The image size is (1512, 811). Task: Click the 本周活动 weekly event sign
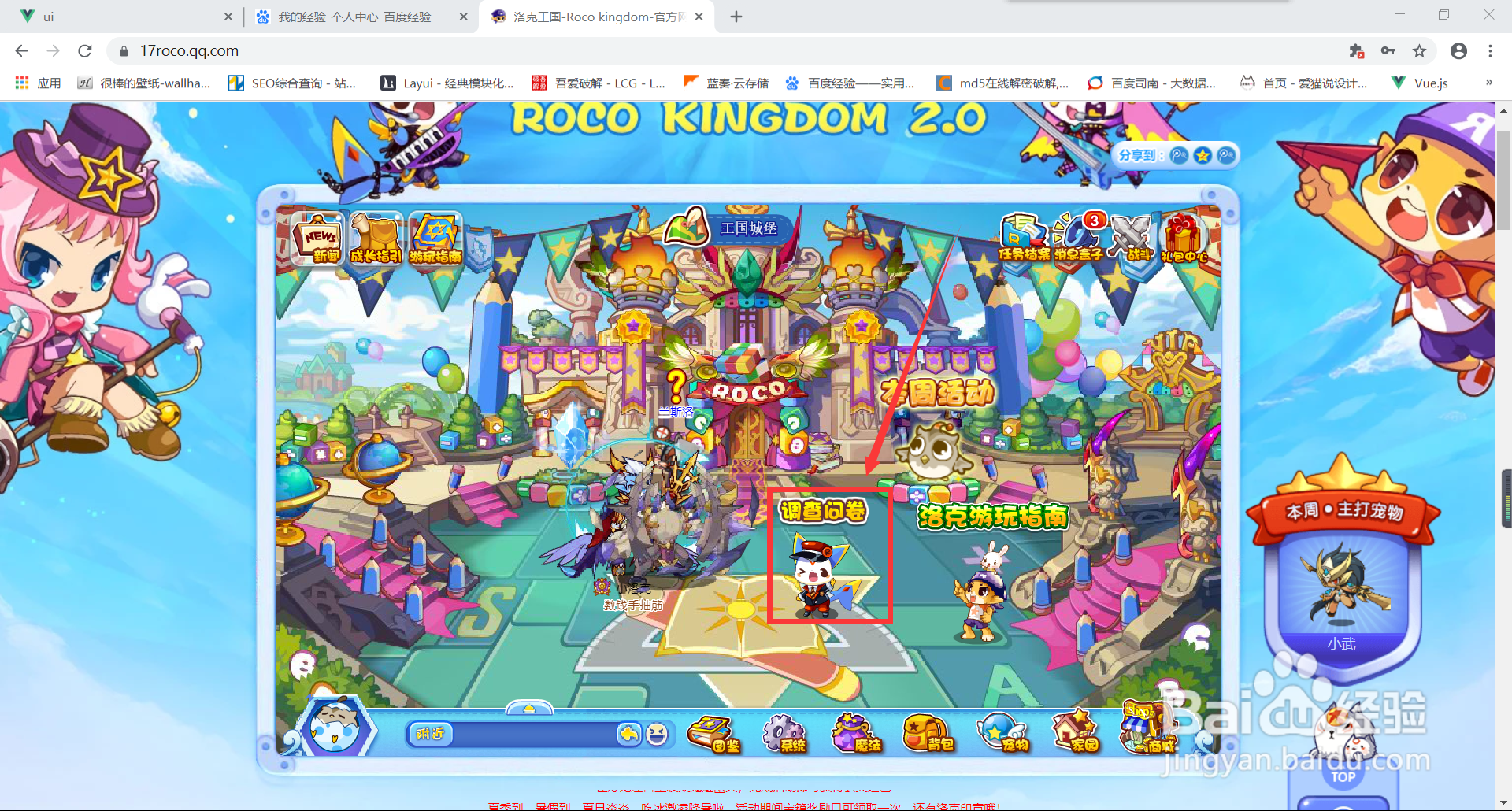tap(938, 391)
